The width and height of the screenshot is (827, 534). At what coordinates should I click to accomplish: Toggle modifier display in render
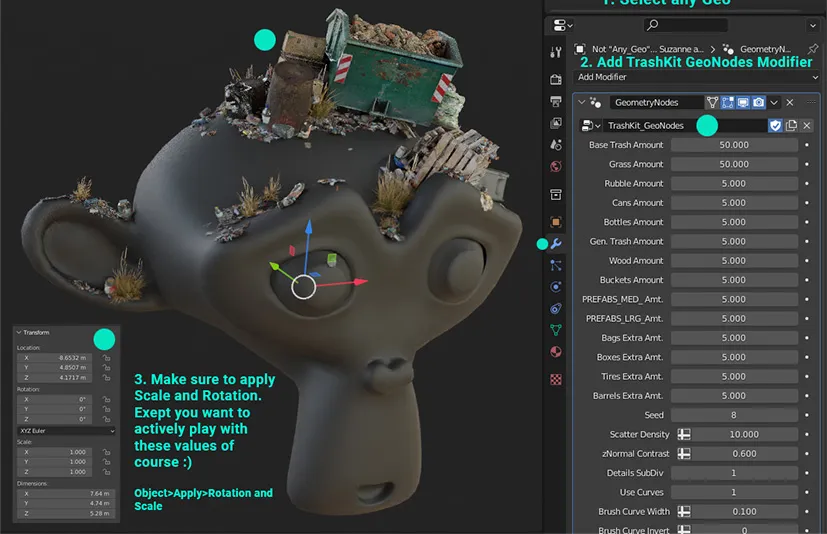coord(758,102)
